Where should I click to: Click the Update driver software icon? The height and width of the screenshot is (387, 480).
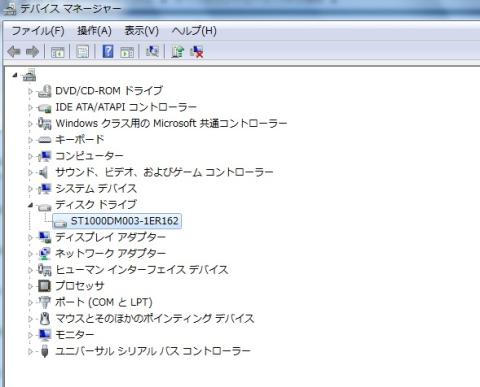click(x=177, y=51)
